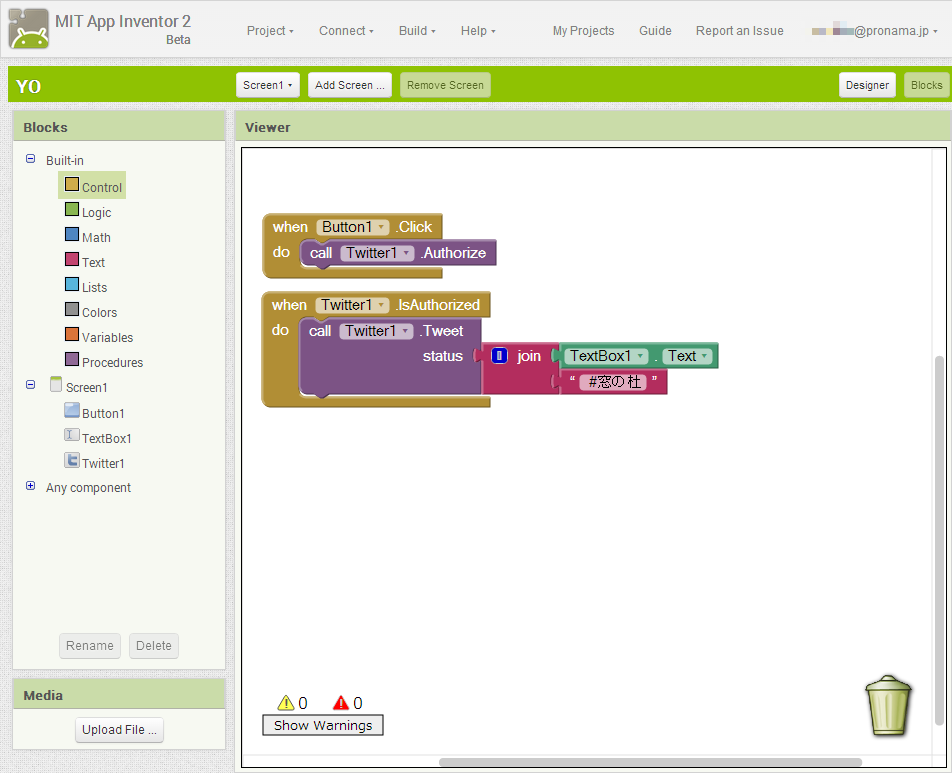This screenshot has height=773, width=952.
Task: Open the Text blocks drawer
Action: pyautogui.click(x=92, y=261)
